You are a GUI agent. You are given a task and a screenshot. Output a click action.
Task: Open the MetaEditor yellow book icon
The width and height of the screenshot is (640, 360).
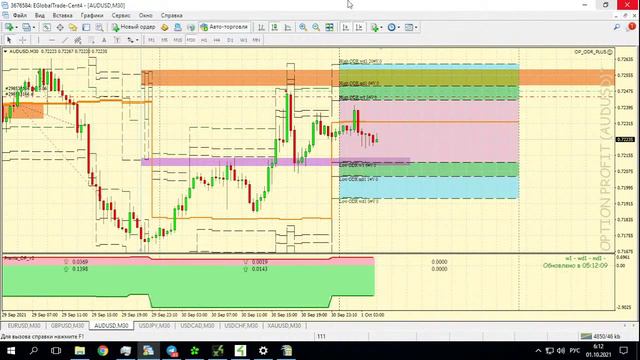point(164,27)
